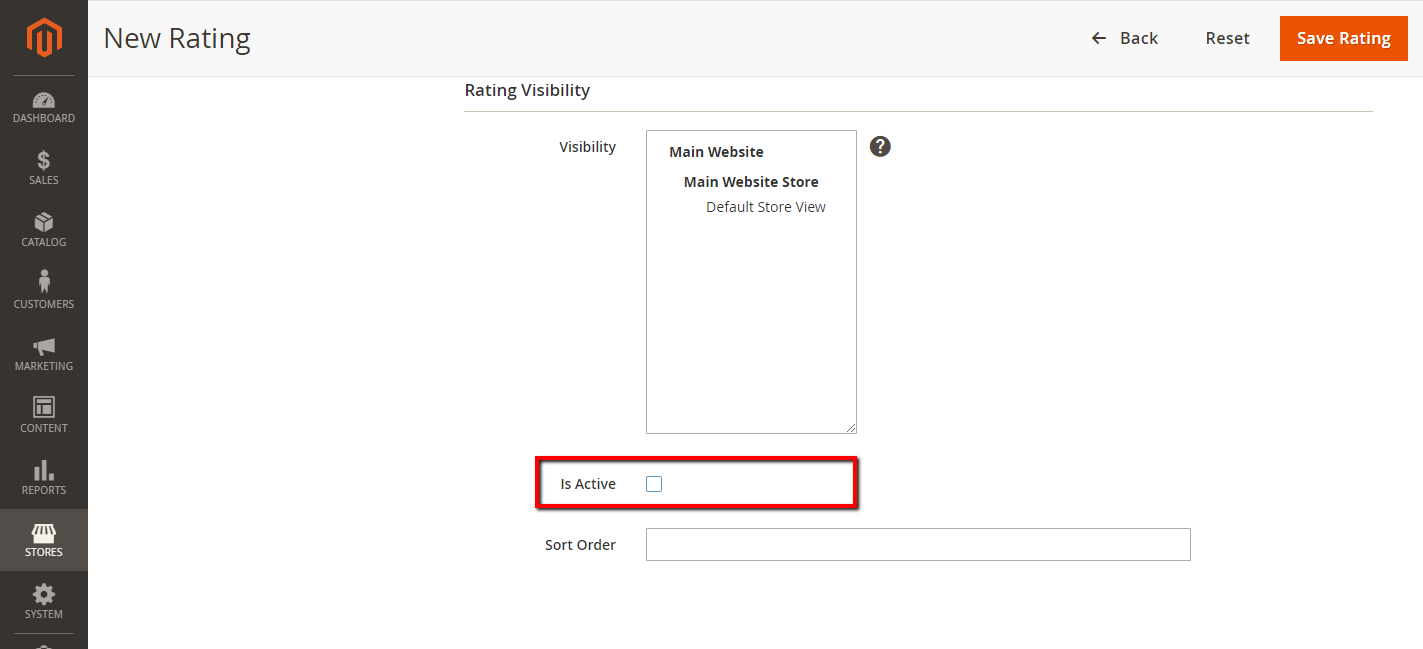Click the back arrow icon

1098,38
